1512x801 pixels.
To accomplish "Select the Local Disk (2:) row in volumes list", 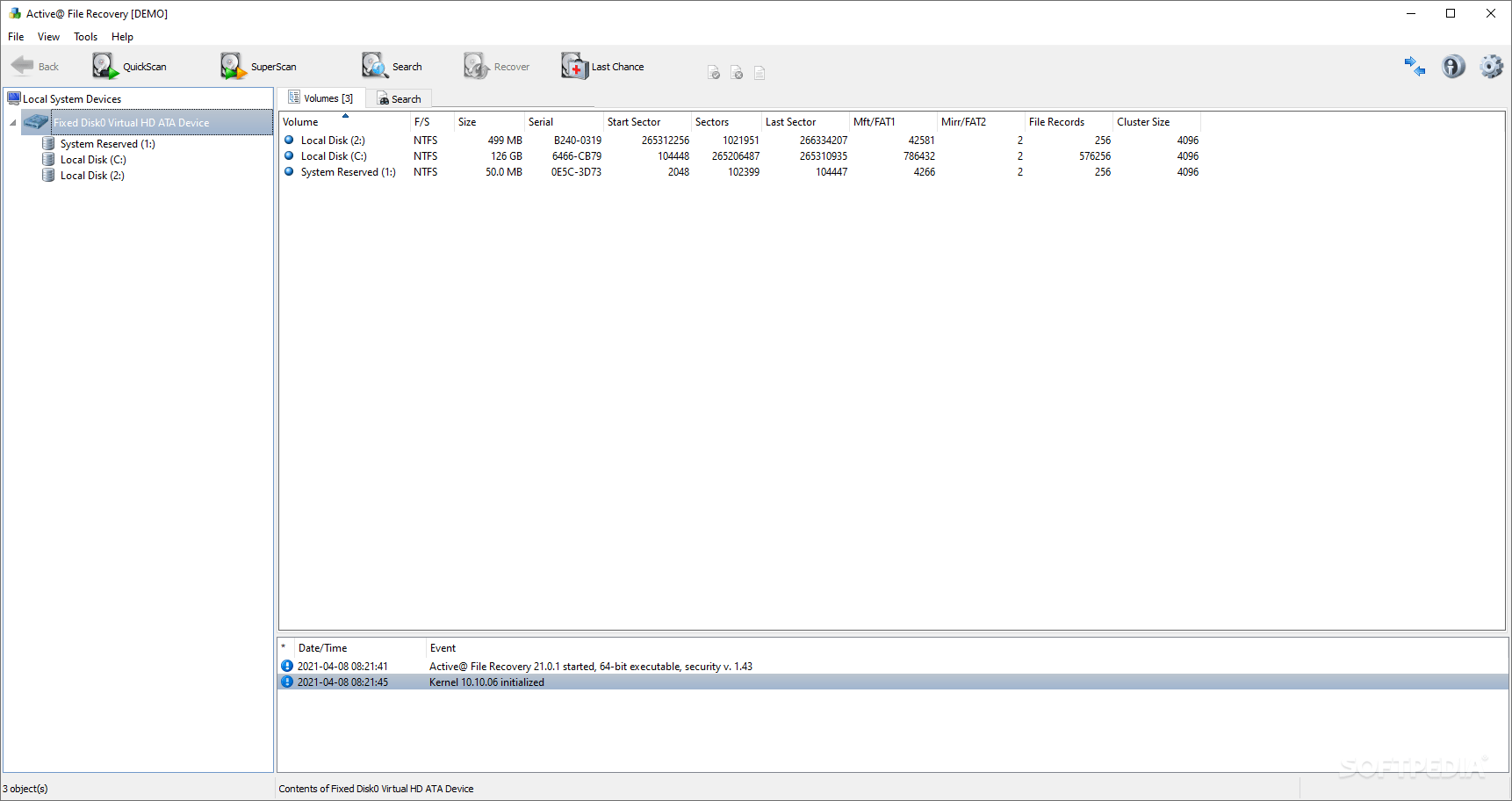I will (740, 141).
